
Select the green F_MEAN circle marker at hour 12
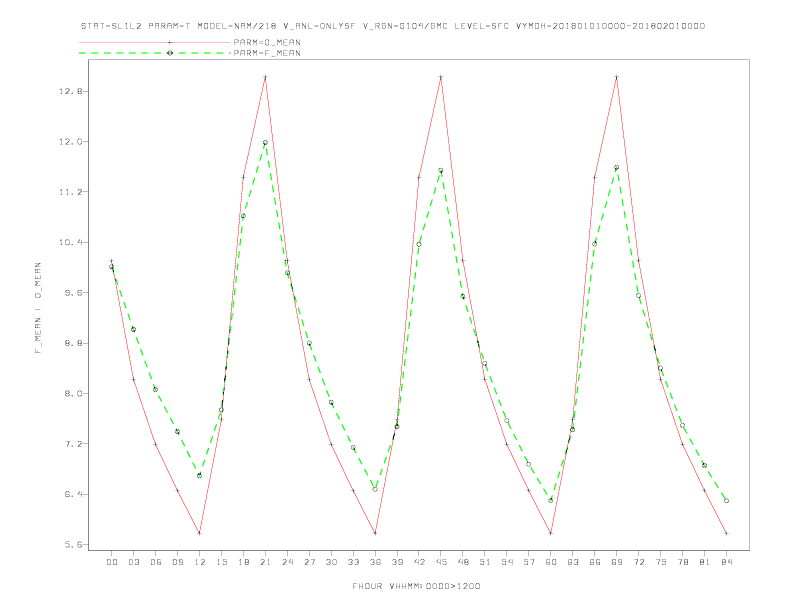(x=200, y=475)
